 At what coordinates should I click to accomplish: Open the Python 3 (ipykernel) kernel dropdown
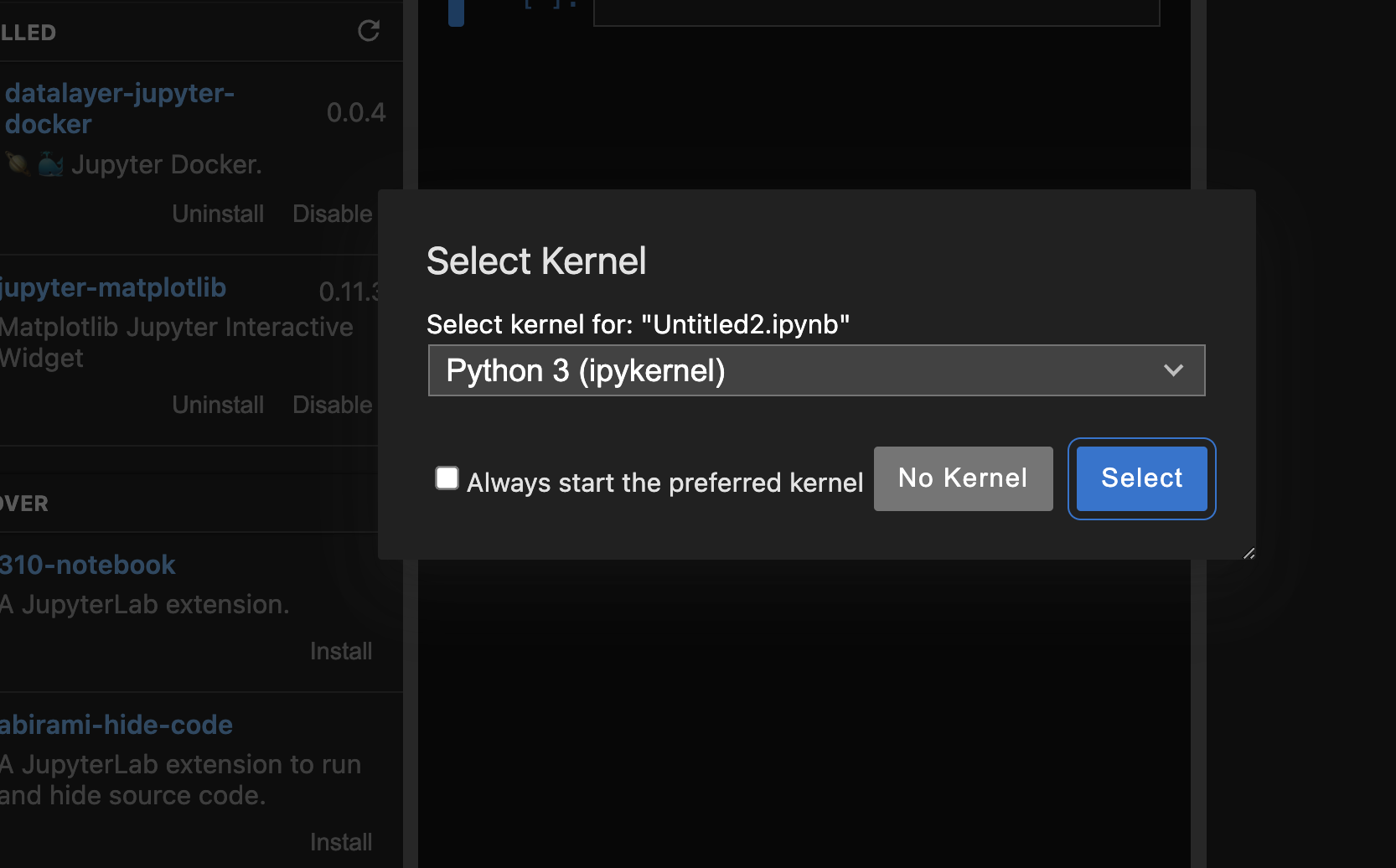(x=816, y=370)
